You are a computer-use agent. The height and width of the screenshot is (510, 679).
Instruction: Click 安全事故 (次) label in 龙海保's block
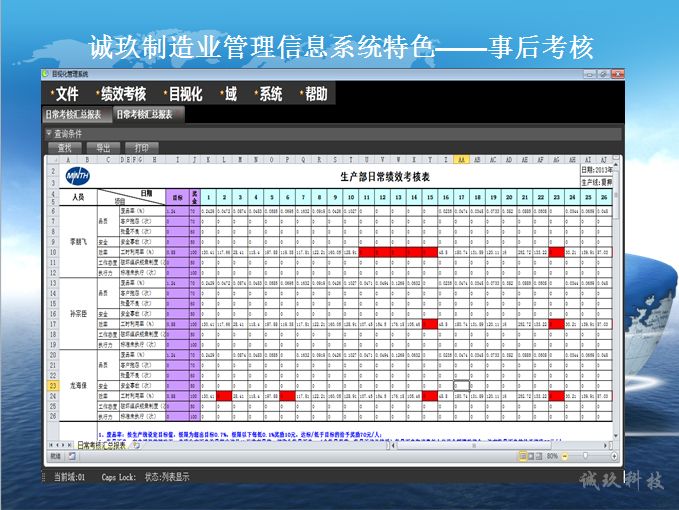[x=136, y=385]
